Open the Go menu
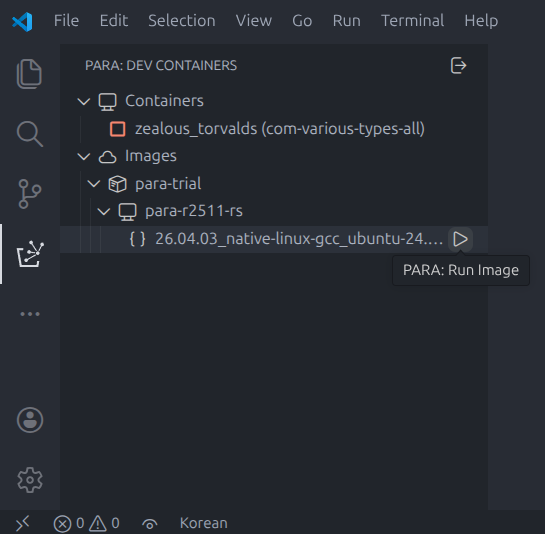545x534 pixels. (x=302, y=21)
